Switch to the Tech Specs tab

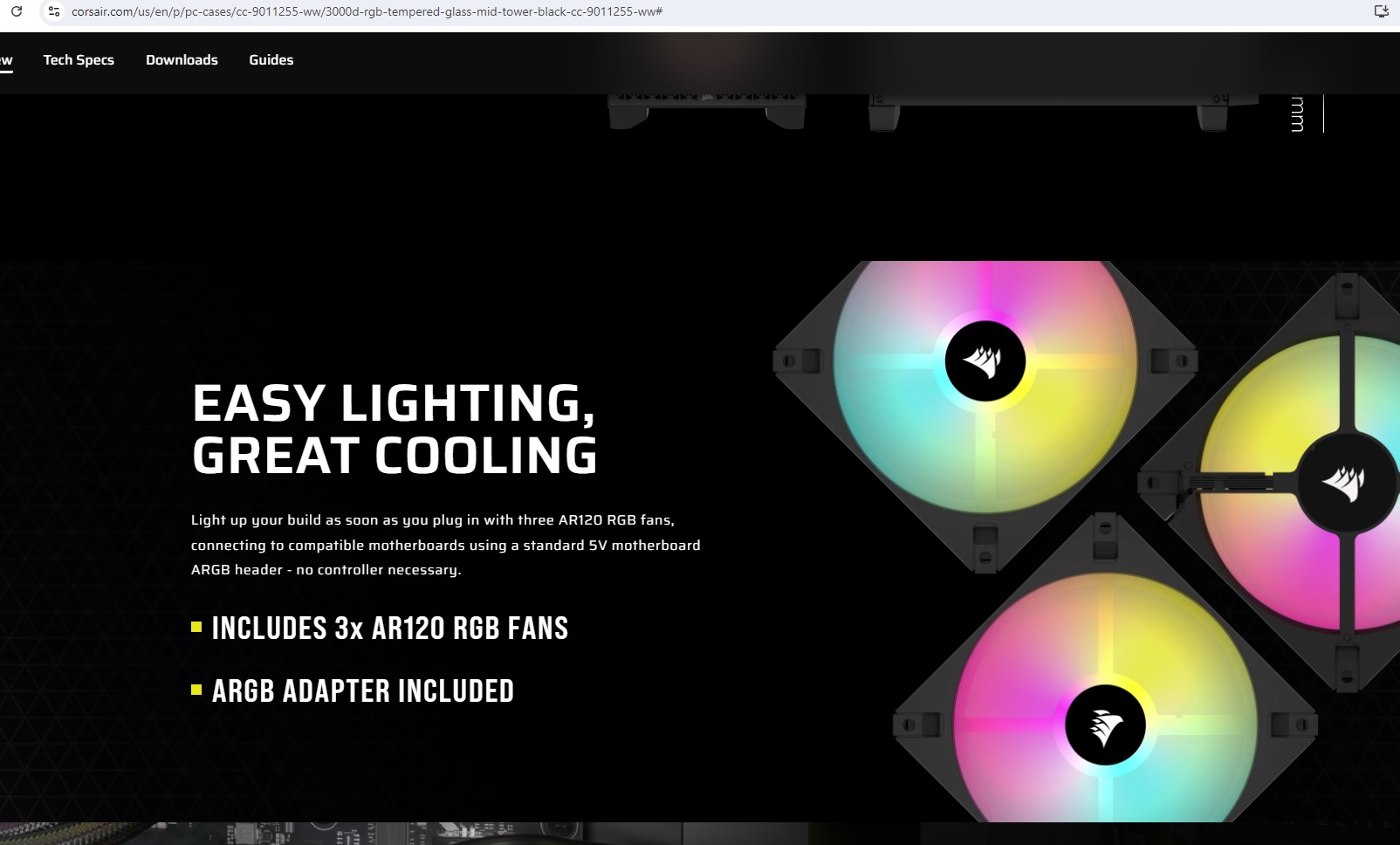(x=79, y=59)
